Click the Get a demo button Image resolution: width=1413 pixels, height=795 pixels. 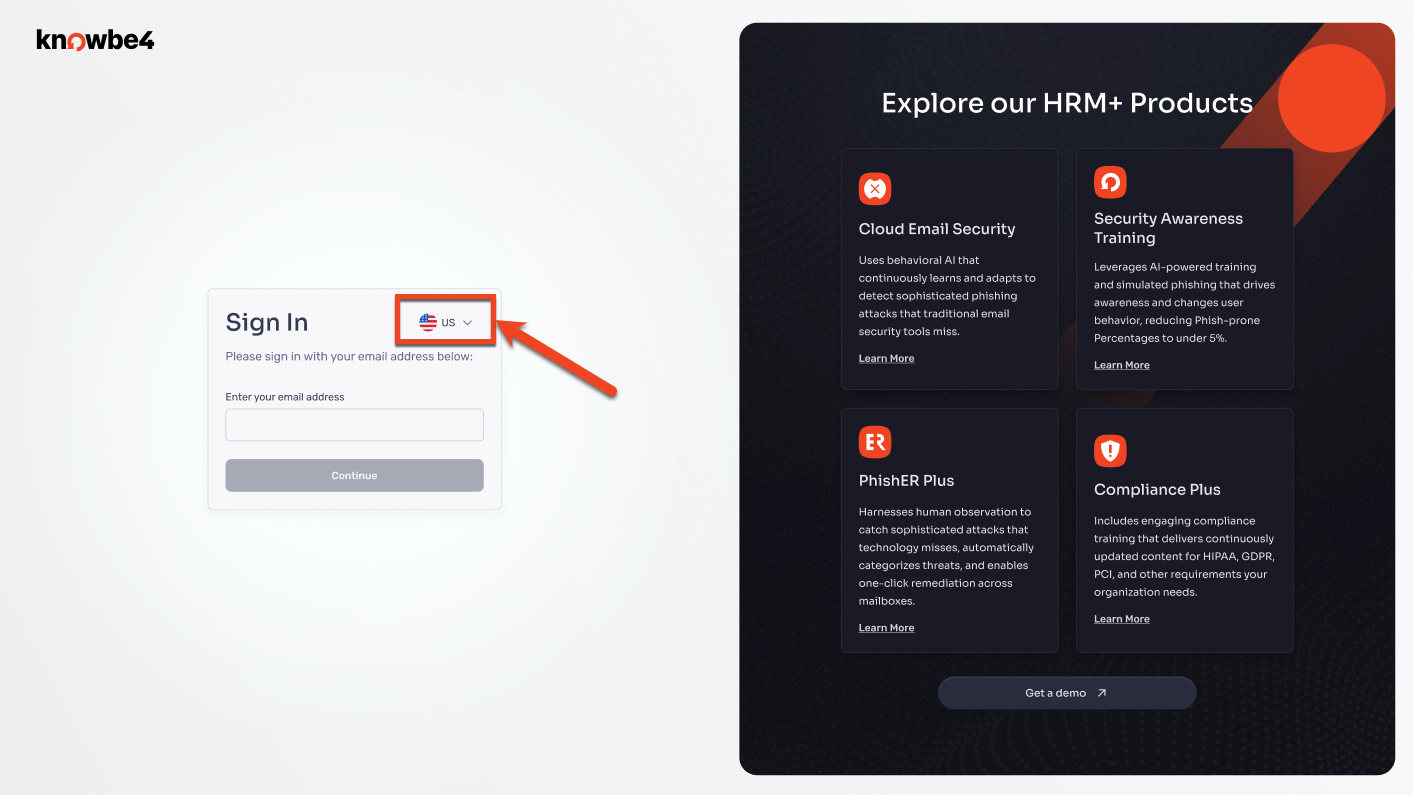[x=1066, y=692]
